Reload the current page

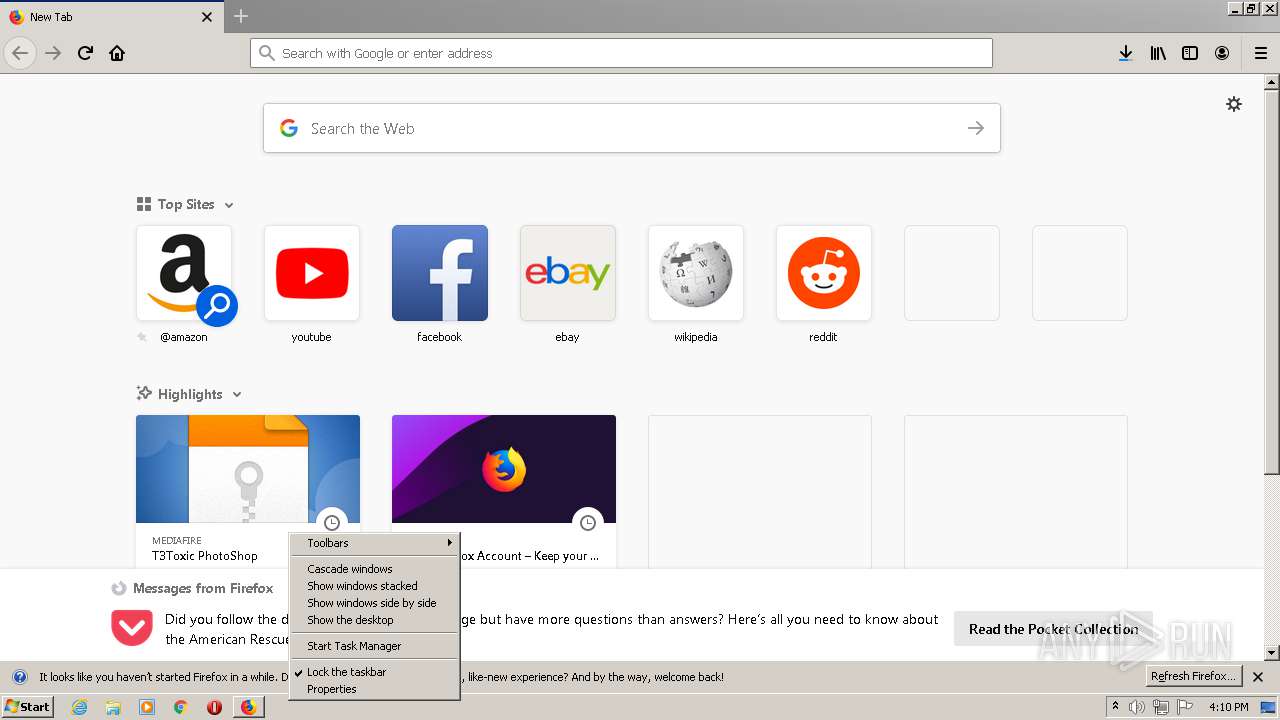pyautogui.click(x=86, y=53)
